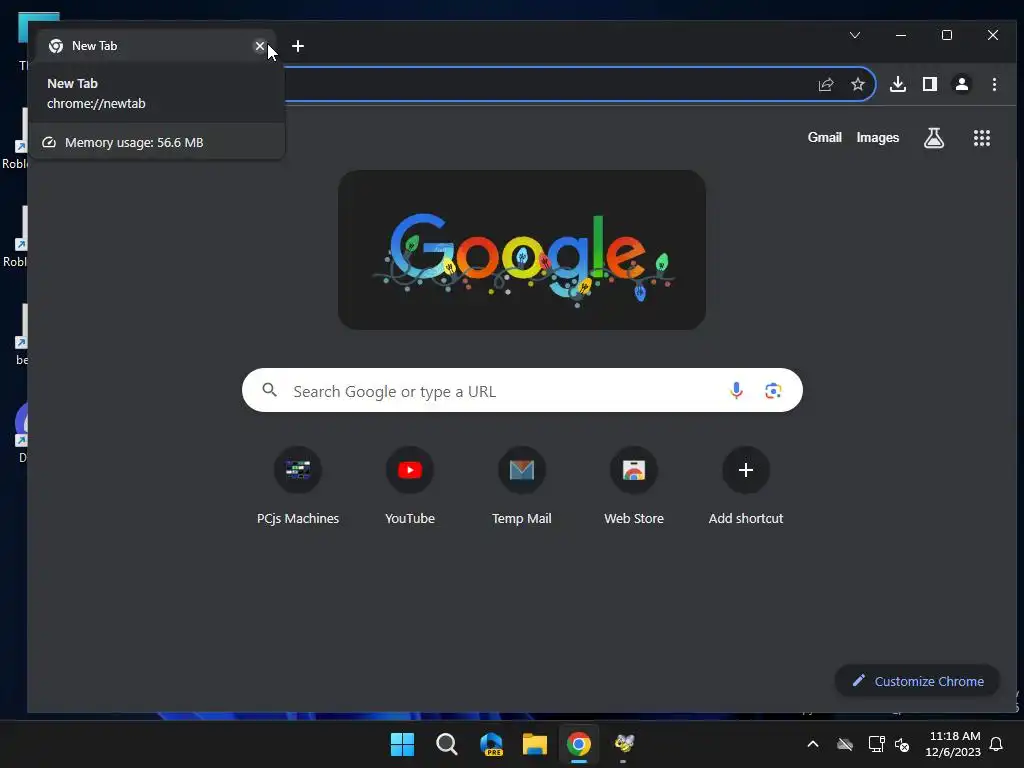Select the New Tab tab title

[95, 46]
